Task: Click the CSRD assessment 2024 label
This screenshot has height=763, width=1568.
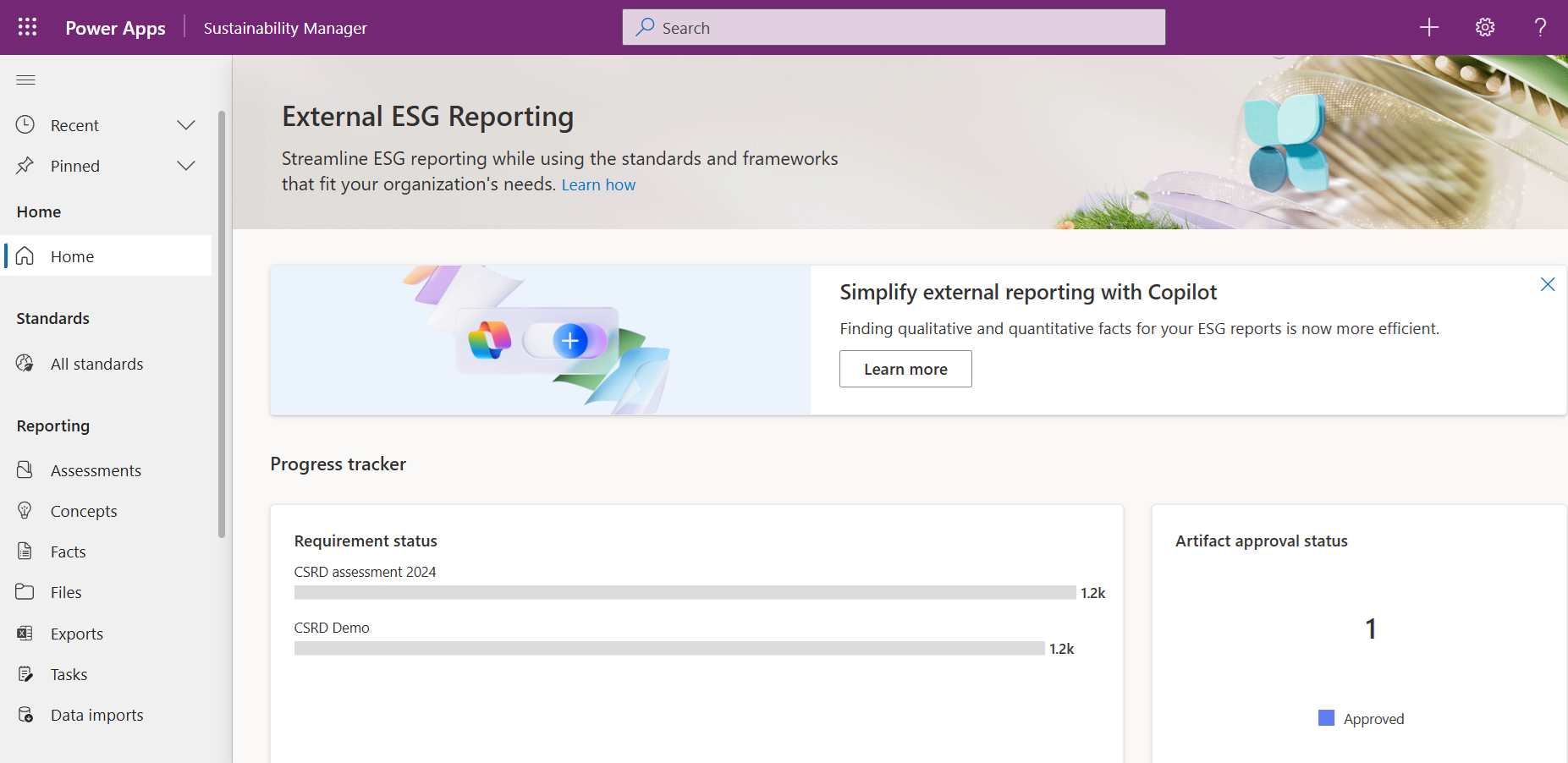Action: tap(365, 572)
